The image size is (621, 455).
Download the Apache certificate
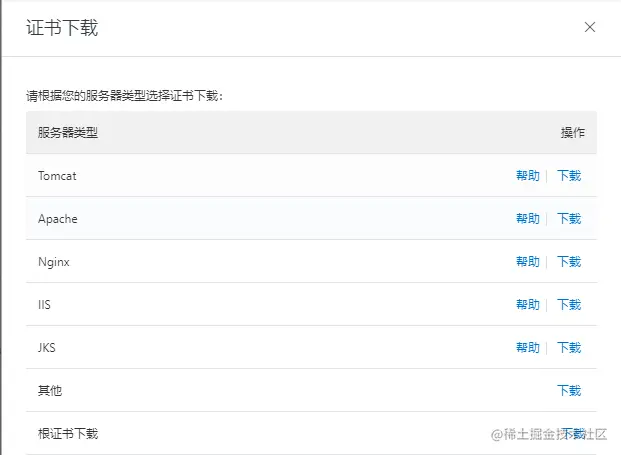pyautogui.click(x=569, y=219)
